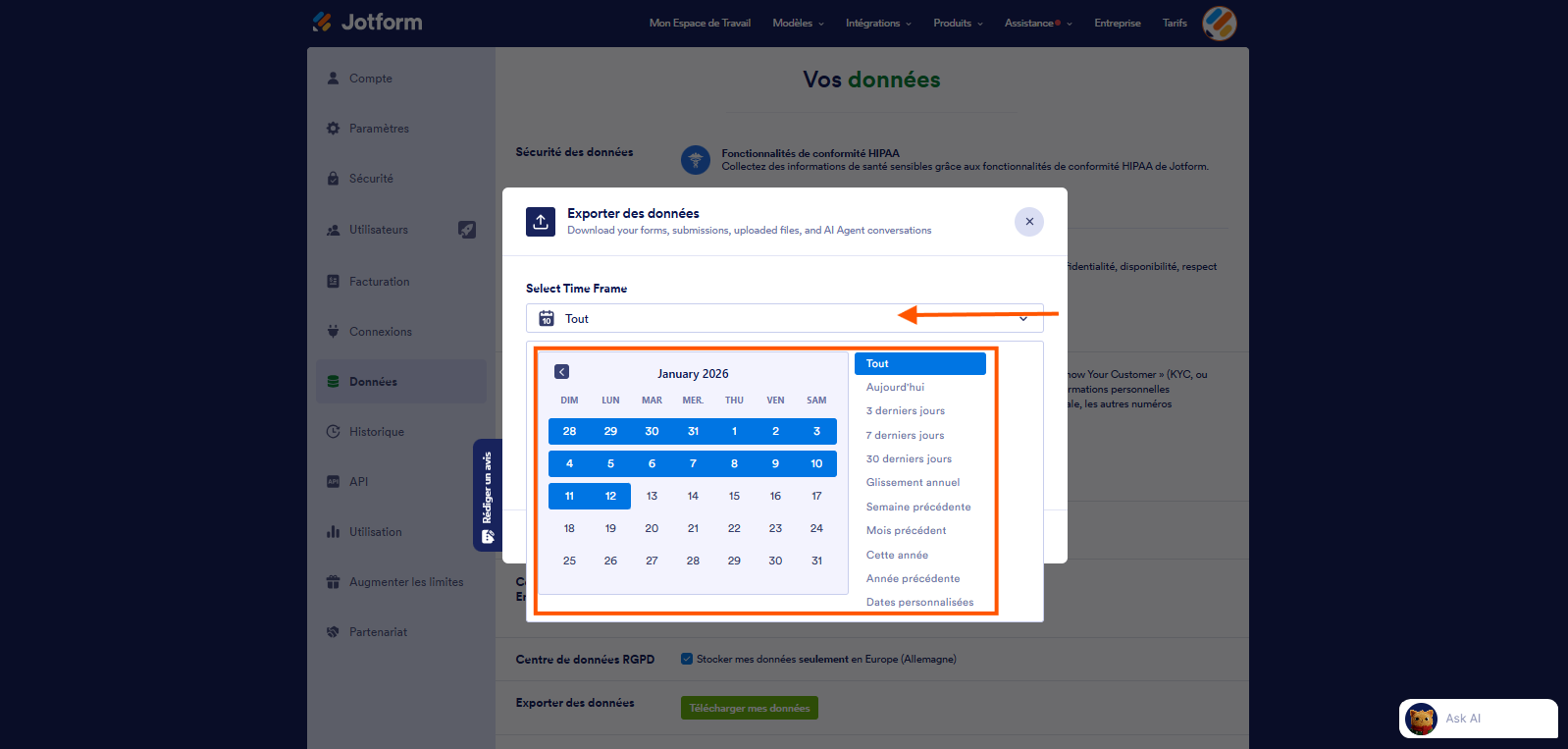
Task: Click the Données database icon
Action: point(333,381)
